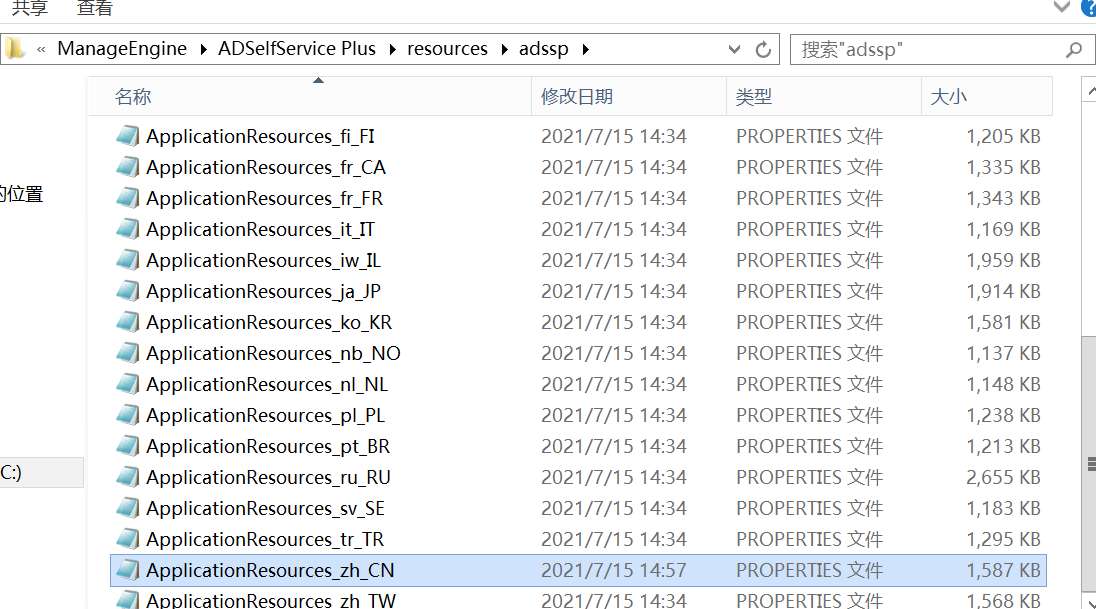Sort files by the 名称 column
Viewport: 1096px width, 609px height.
pos(310,96)
